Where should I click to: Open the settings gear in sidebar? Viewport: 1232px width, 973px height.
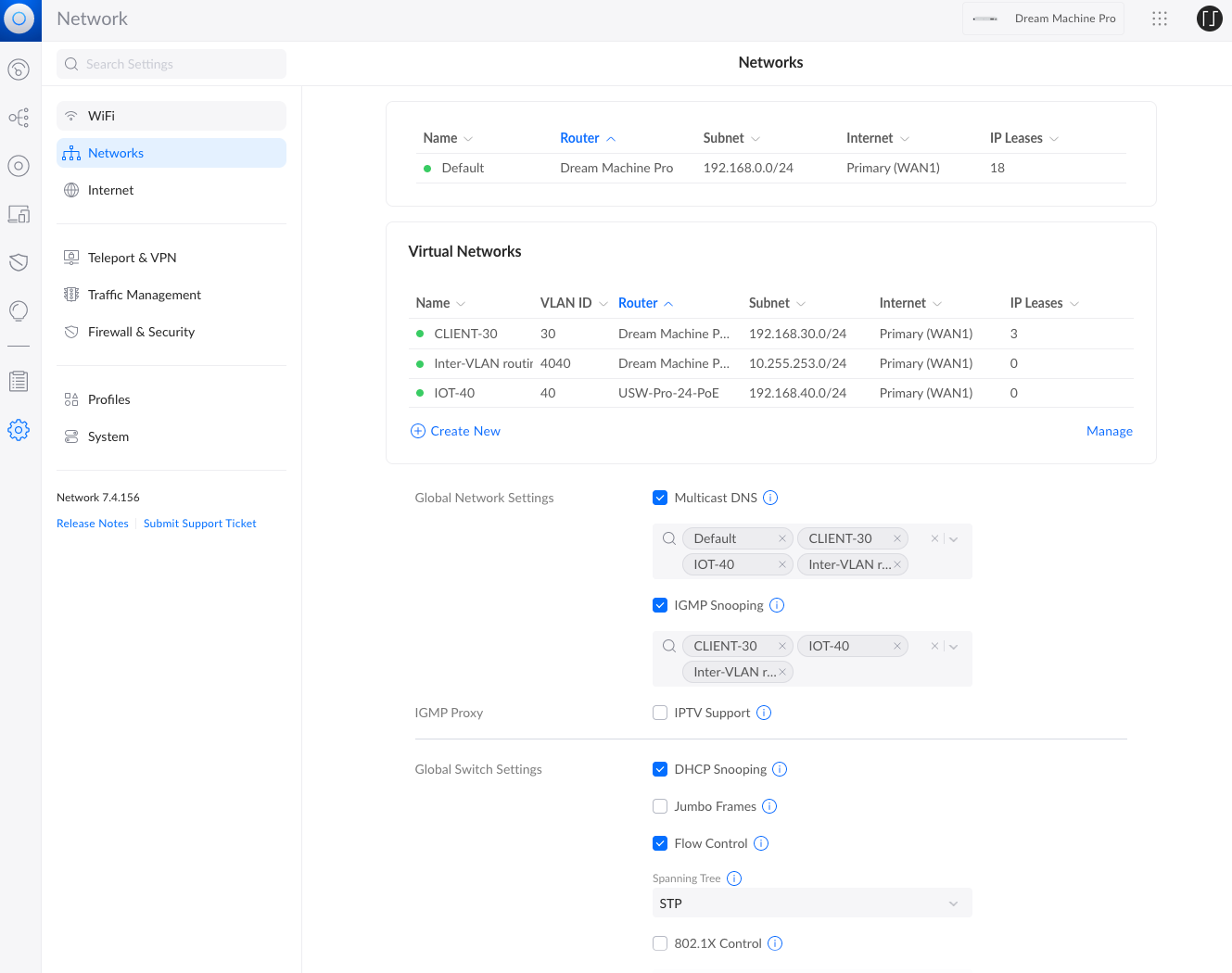coord(19,430)
